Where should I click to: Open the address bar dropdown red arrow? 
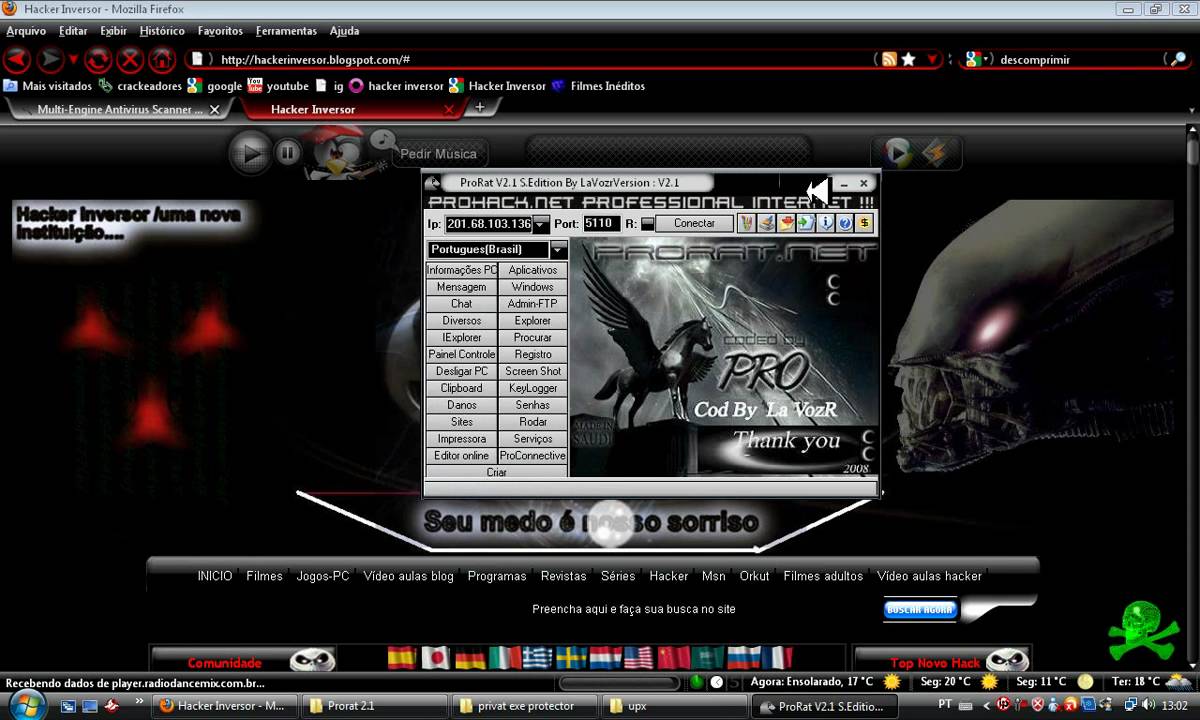(933, 59)
